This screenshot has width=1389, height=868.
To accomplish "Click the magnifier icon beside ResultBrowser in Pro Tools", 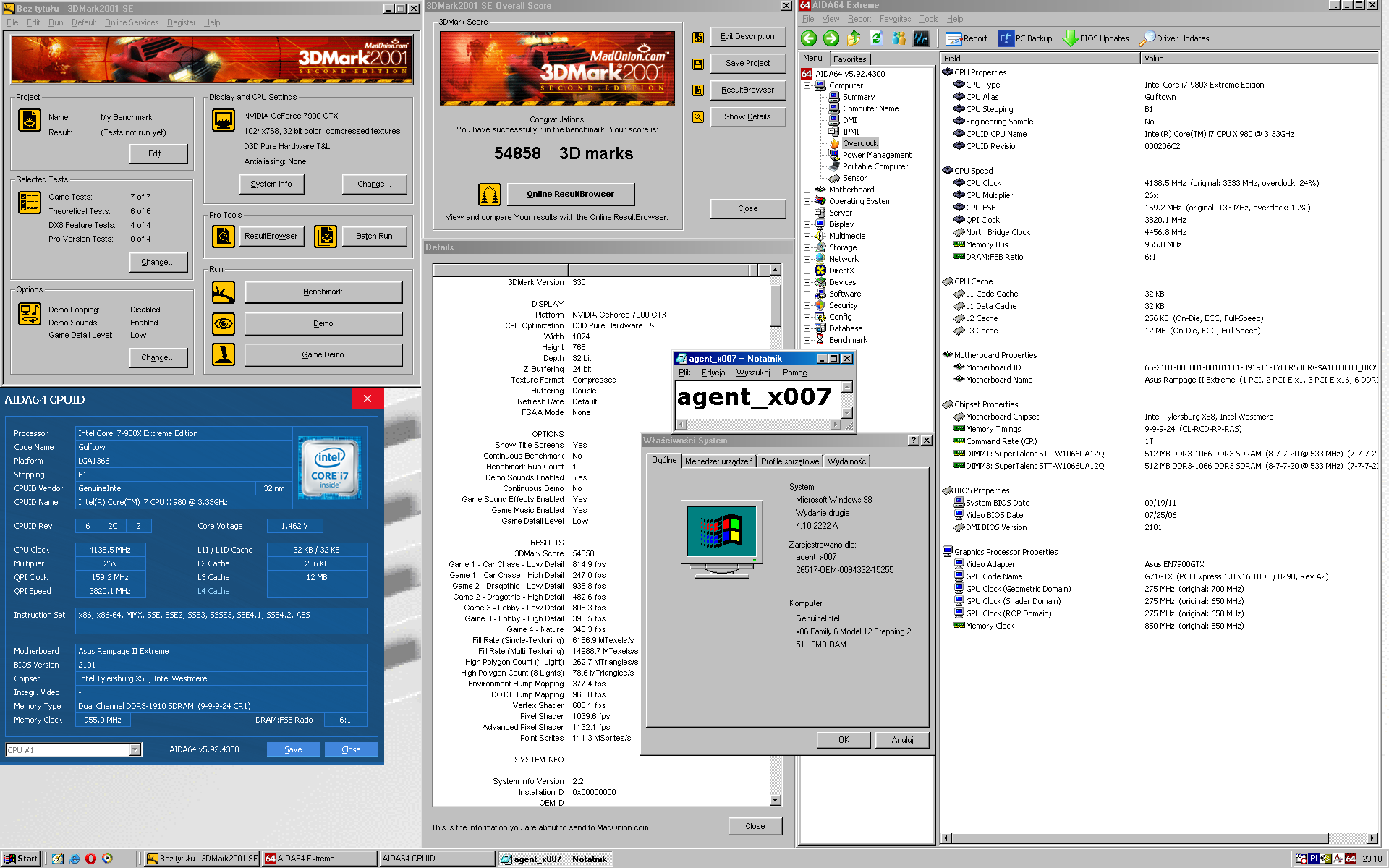I will [224, 236].
